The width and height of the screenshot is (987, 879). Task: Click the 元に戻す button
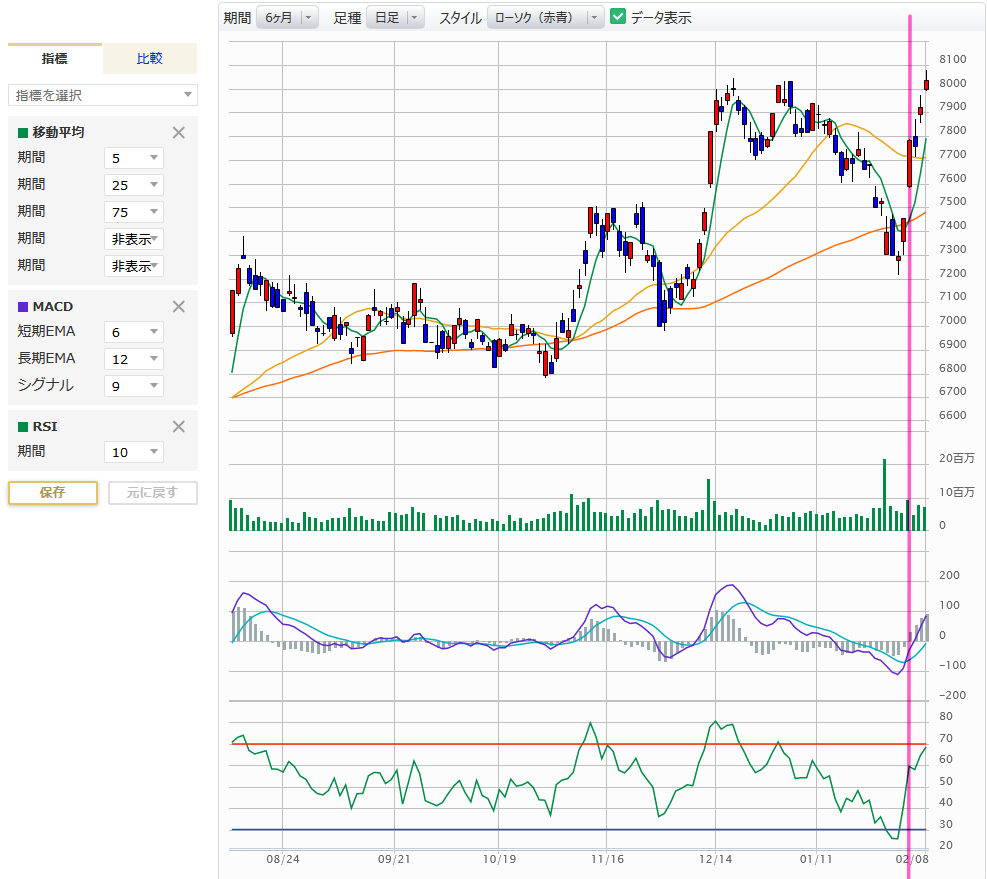pos(153,493)
